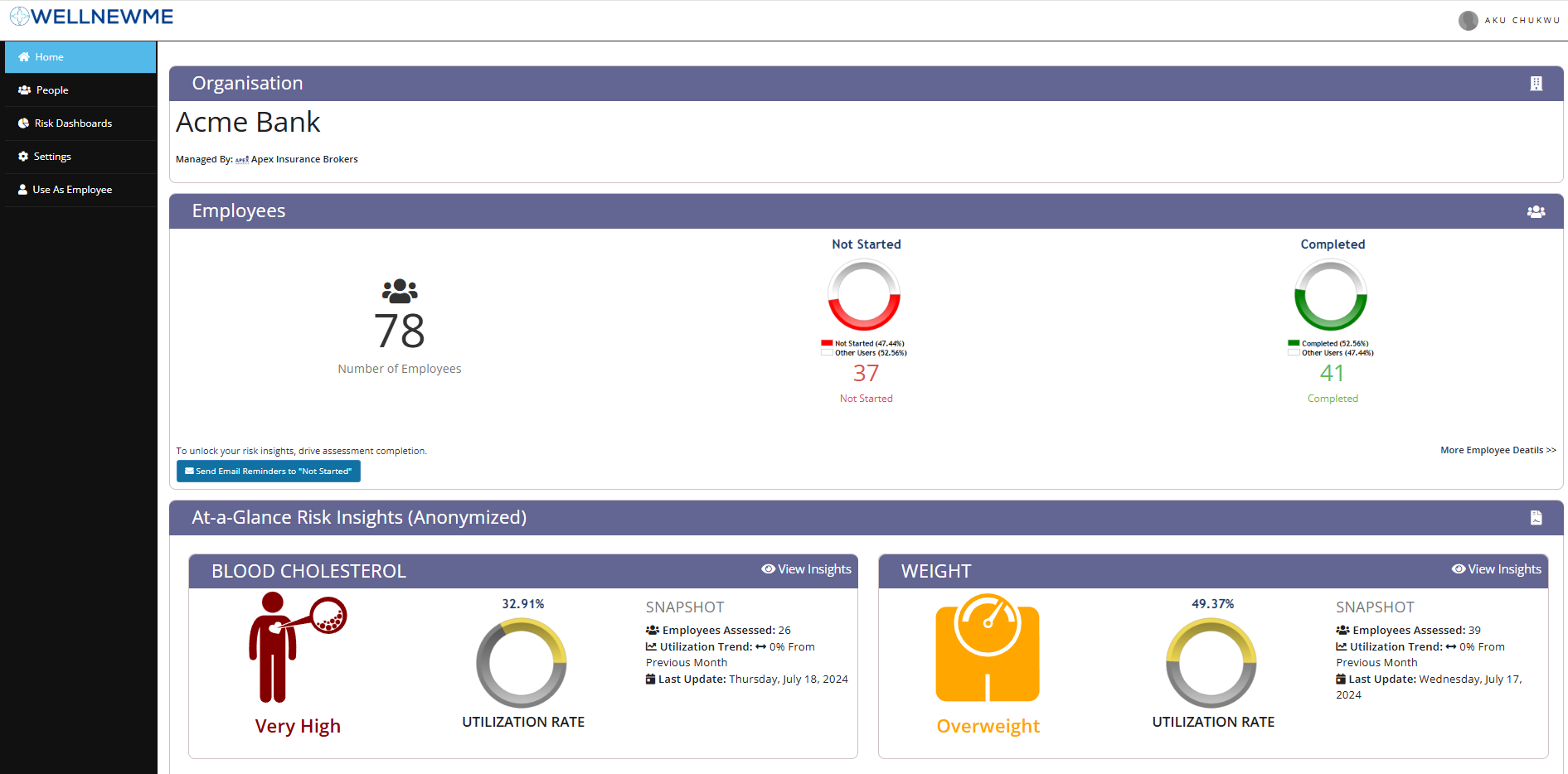Click the Use As Employee person icon
Screen dimensions: 1568x774
tap(23, 189)
